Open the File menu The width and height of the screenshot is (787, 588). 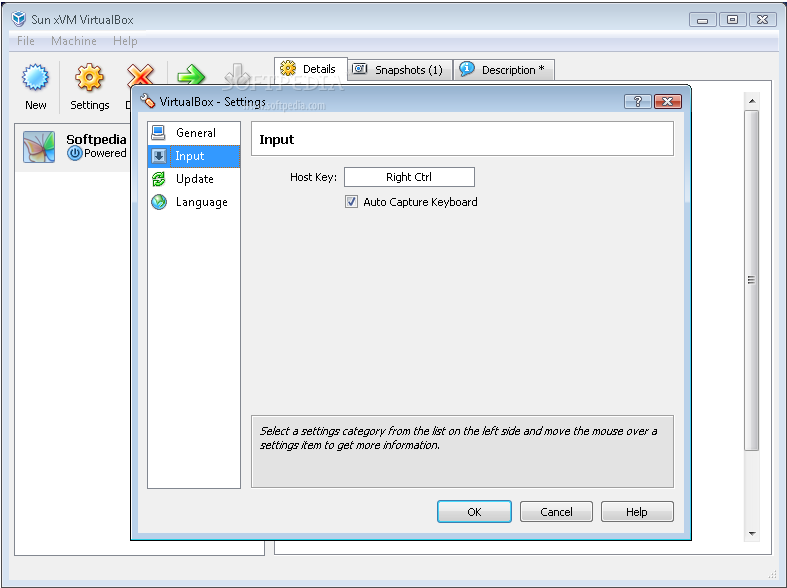coord(26,41)
